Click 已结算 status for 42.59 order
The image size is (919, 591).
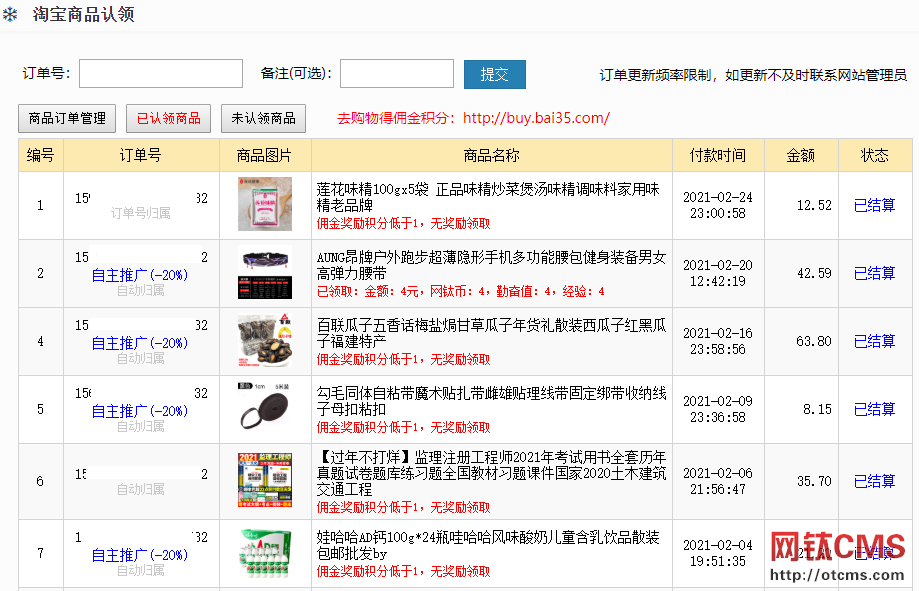[x=874, y=274]
